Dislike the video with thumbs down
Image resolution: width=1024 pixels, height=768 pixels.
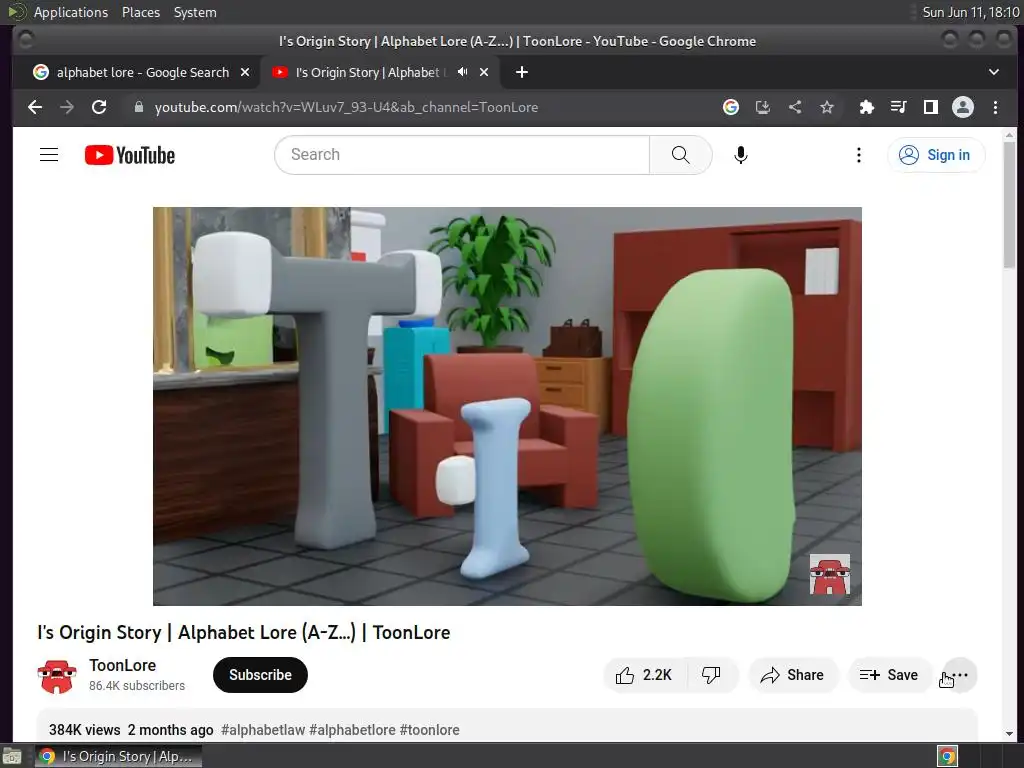pyautogui.click(x=711, y=675)
